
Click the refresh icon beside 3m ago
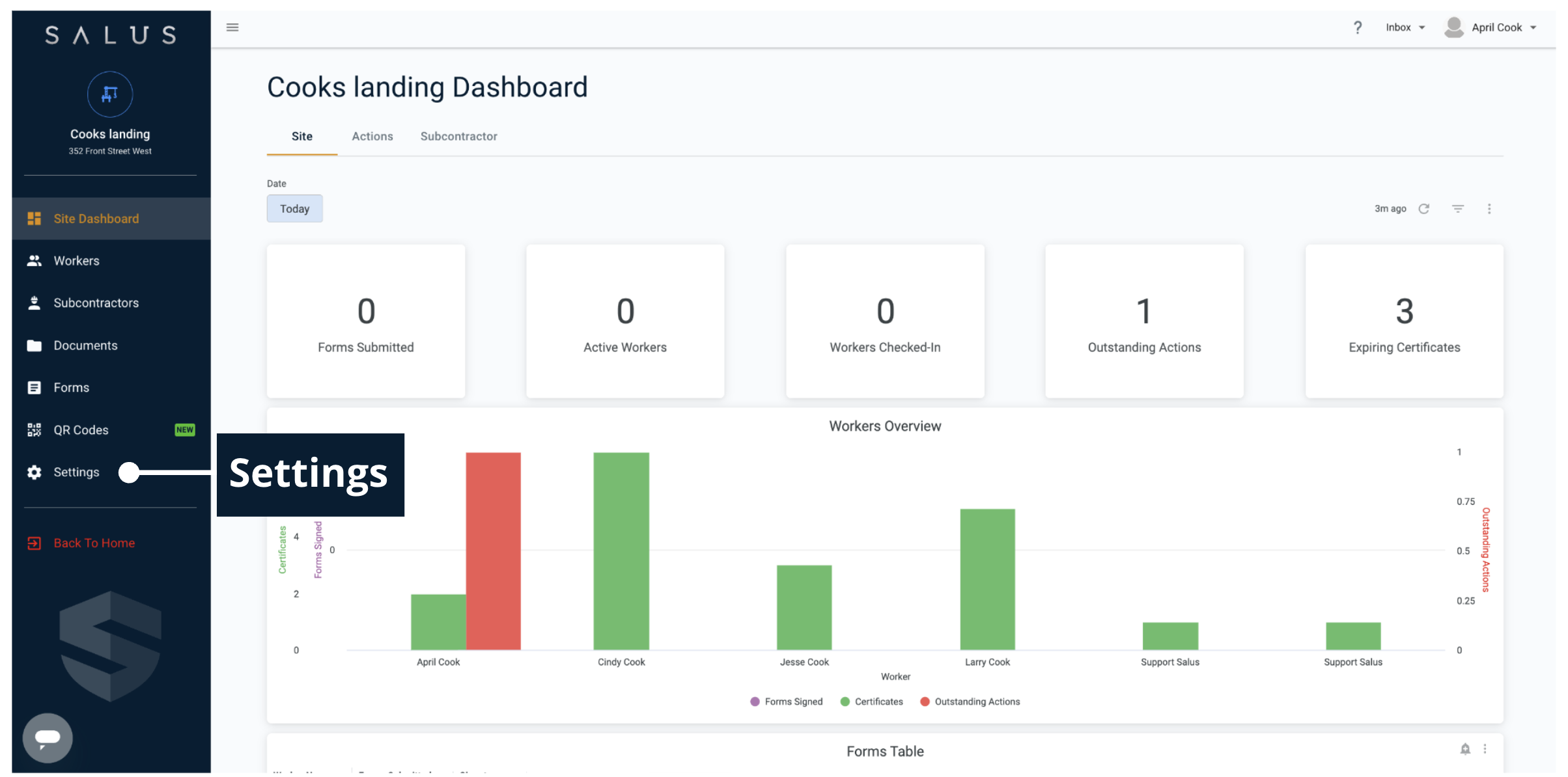(1424, 209)
